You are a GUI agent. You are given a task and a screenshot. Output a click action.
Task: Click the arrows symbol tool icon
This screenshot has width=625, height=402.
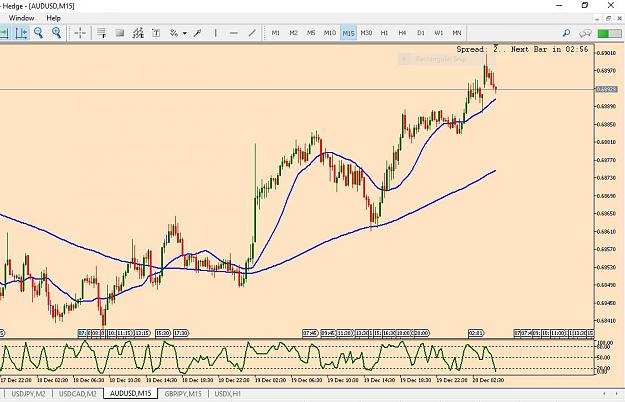[x=174, y=33]
